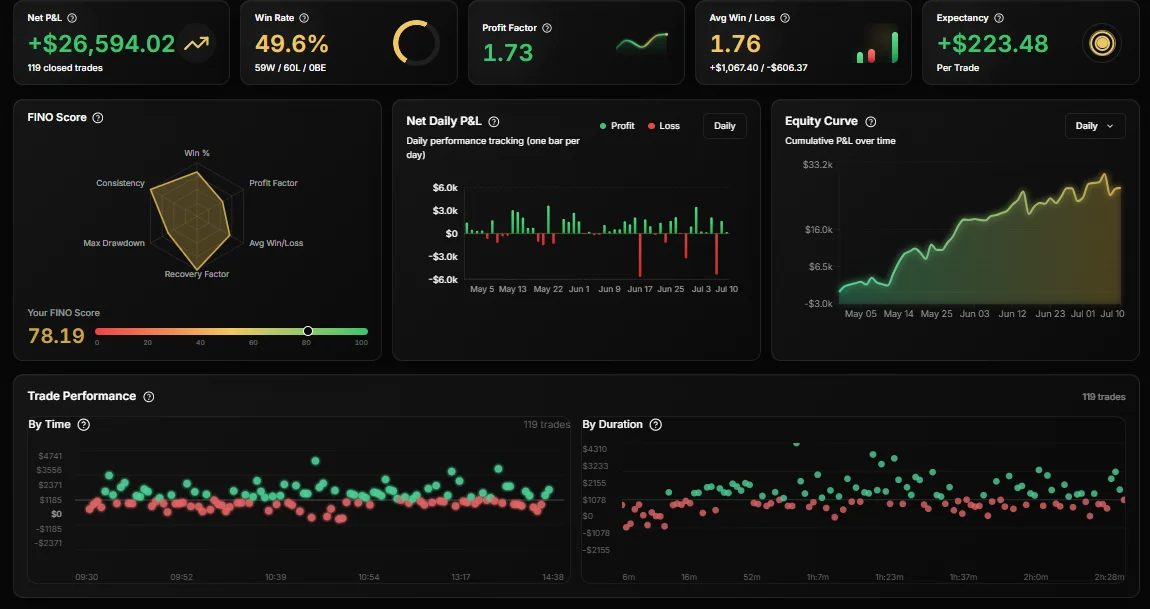Click the Win % radar axis label

click(197, 153)
